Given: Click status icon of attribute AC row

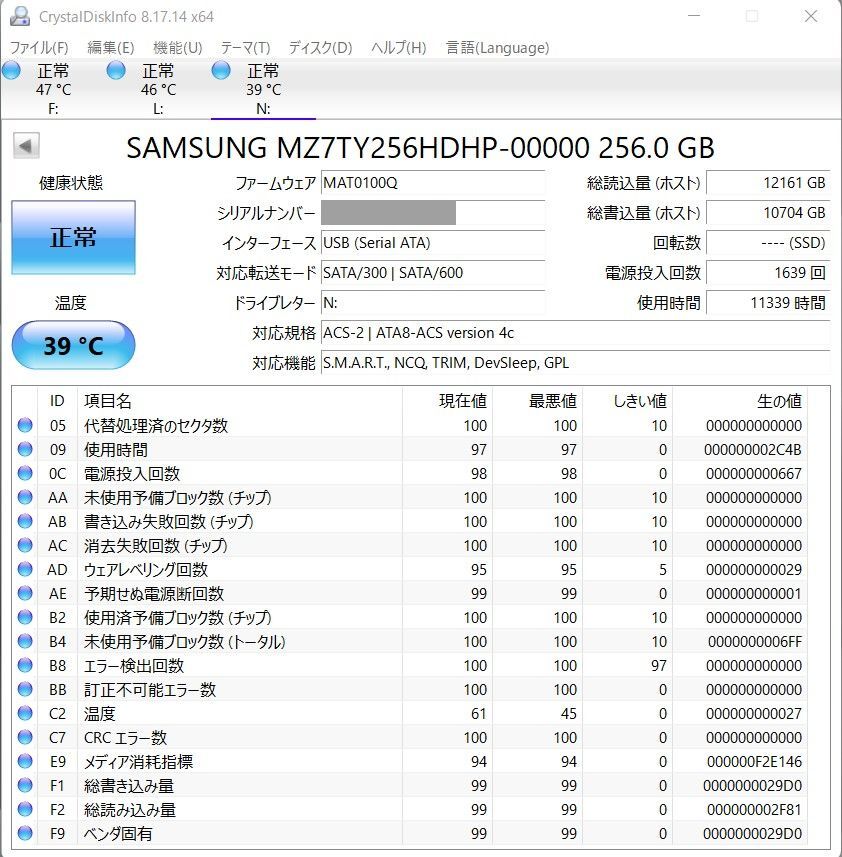Looking at the screenshot, I should [25, 545].
